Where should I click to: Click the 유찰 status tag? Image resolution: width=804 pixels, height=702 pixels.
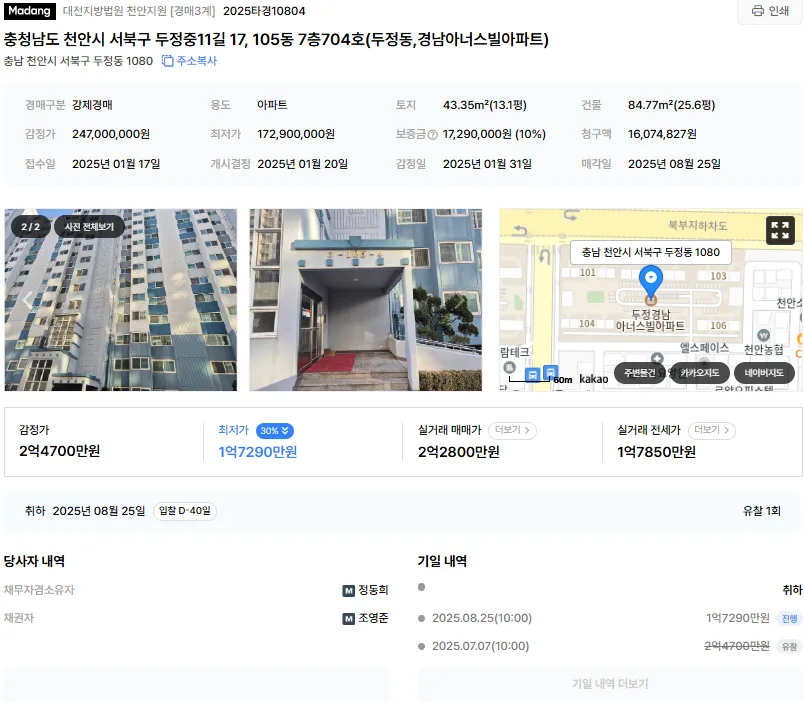(789, 647)
